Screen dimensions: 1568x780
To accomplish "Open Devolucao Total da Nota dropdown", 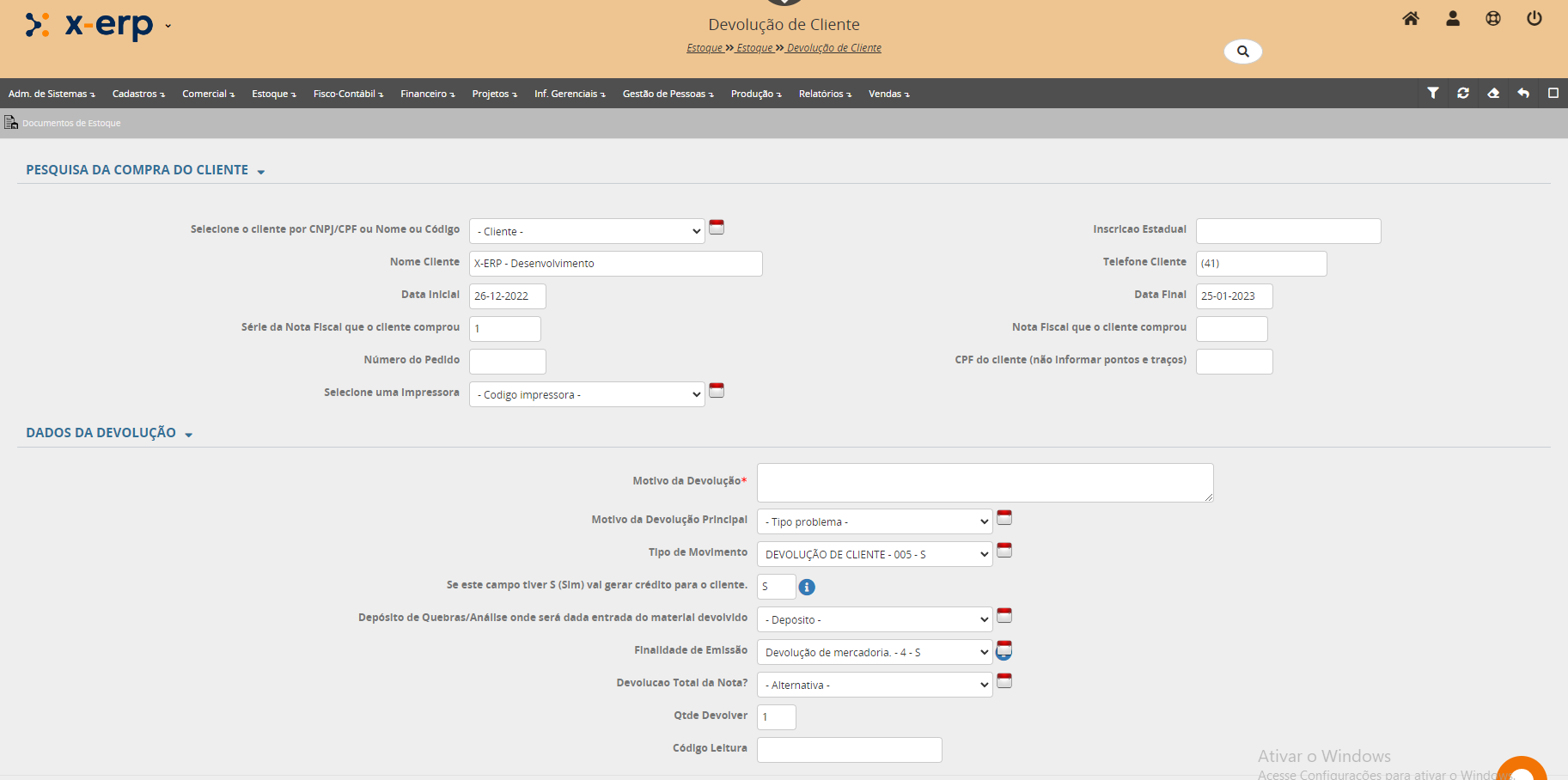I will [875, 685].
